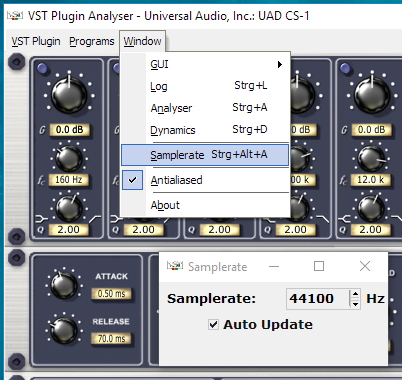Open the Programs menu

pyautogui.click(x=92, y=41)
